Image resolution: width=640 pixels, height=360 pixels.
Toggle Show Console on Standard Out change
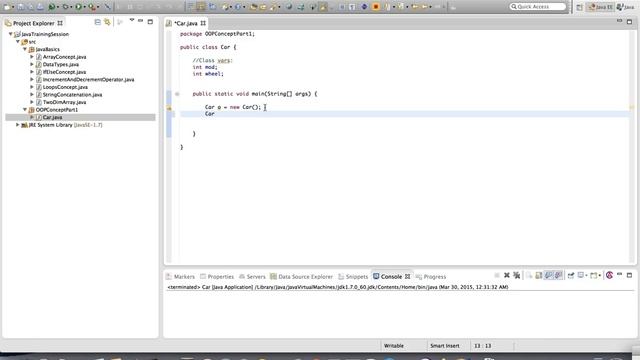pos(549,276)
